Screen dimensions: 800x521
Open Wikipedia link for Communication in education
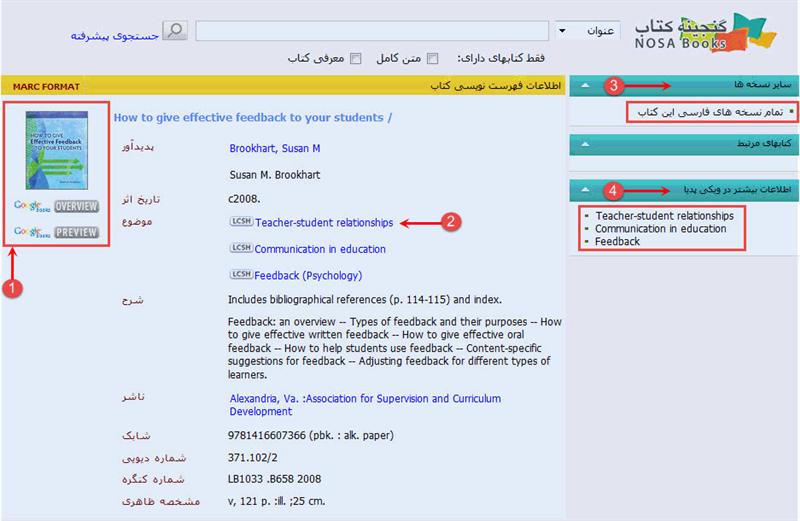pos(660,228)
